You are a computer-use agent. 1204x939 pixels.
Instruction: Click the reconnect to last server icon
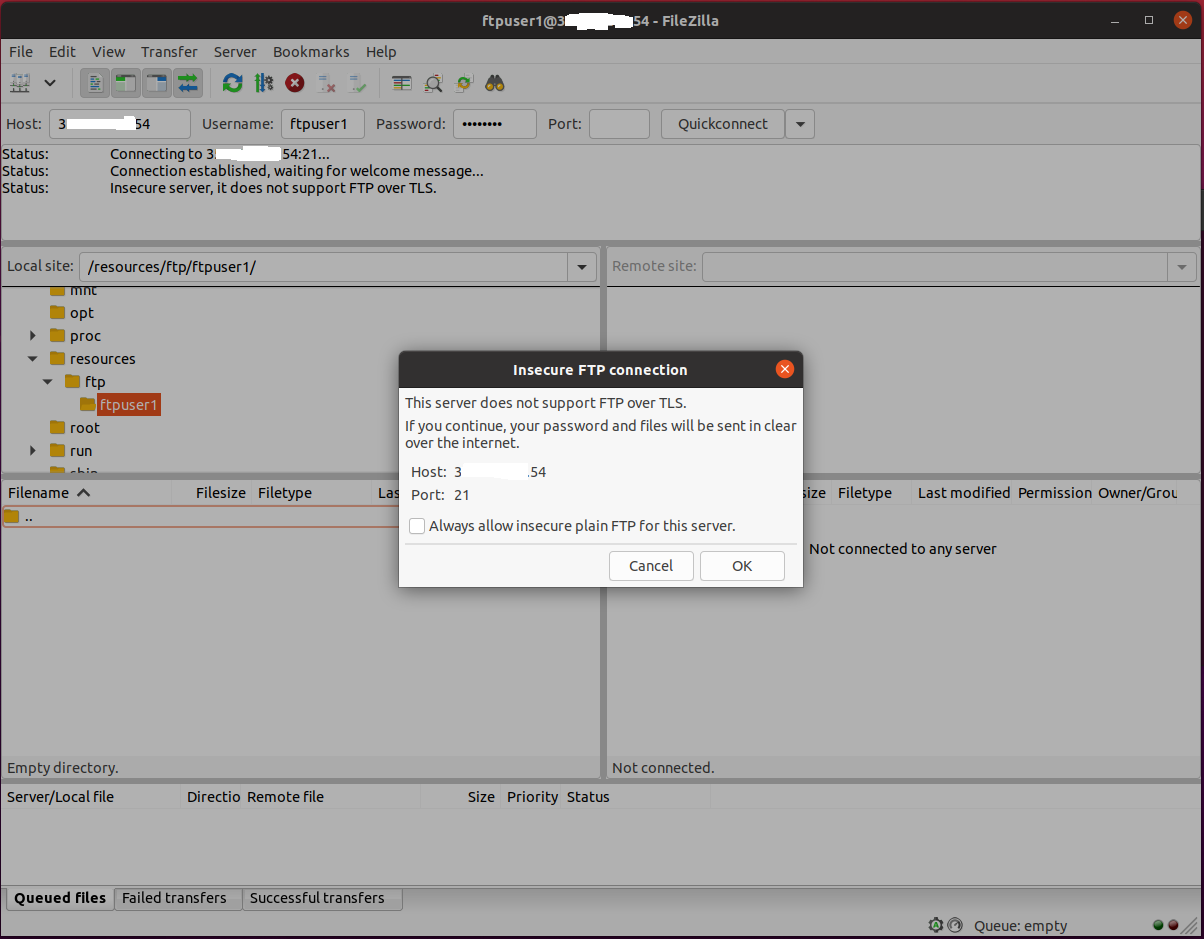(x=357, y=83)
